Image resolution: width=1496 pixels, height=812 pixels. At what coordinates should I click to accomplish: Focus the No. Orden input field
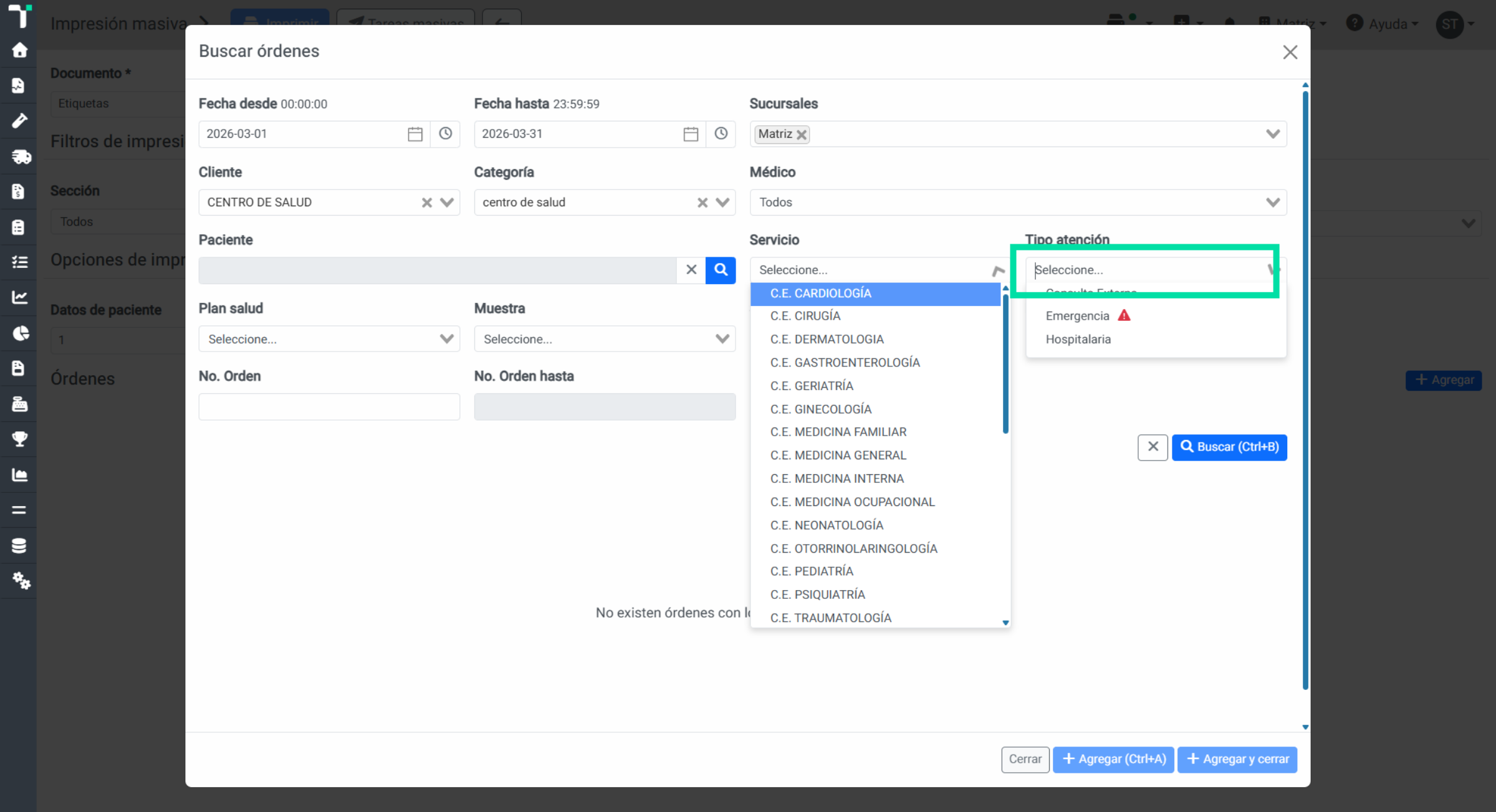(329, 407)
